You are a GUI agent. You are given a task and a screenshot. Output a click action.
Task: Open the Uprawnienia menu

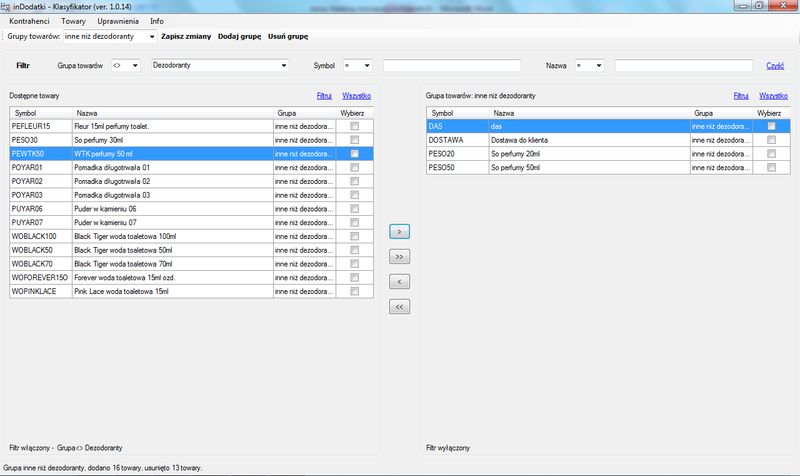(x=118, y=21)
